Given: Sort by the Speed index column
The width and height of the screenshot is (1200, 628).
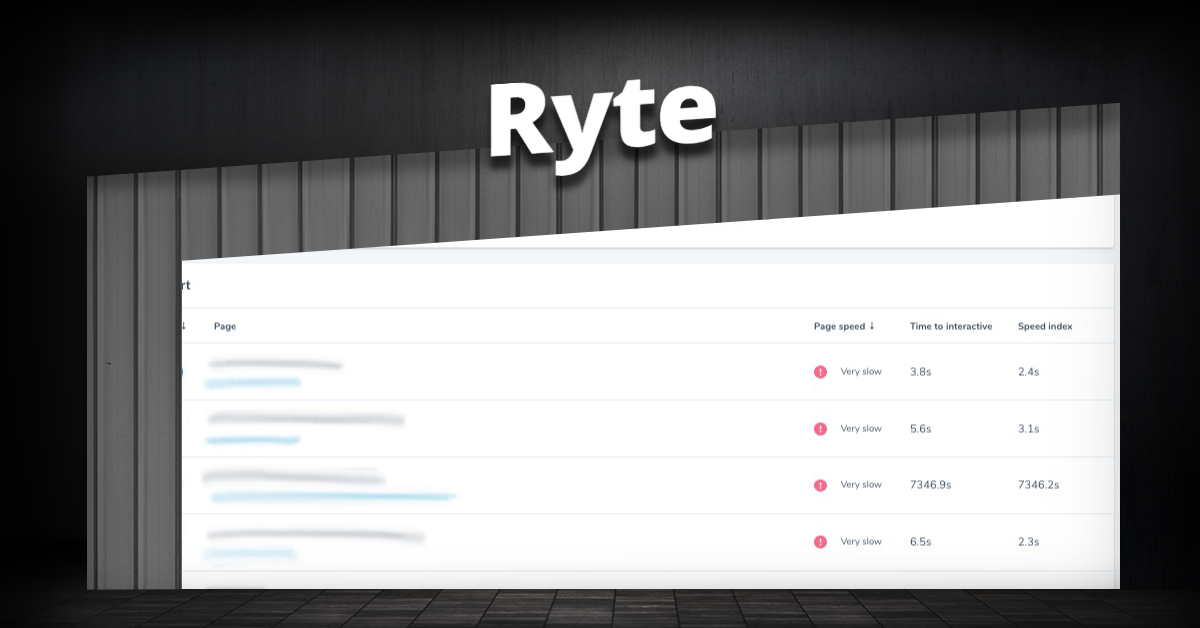Looking at the screenshot, I should pos(1044,325).
